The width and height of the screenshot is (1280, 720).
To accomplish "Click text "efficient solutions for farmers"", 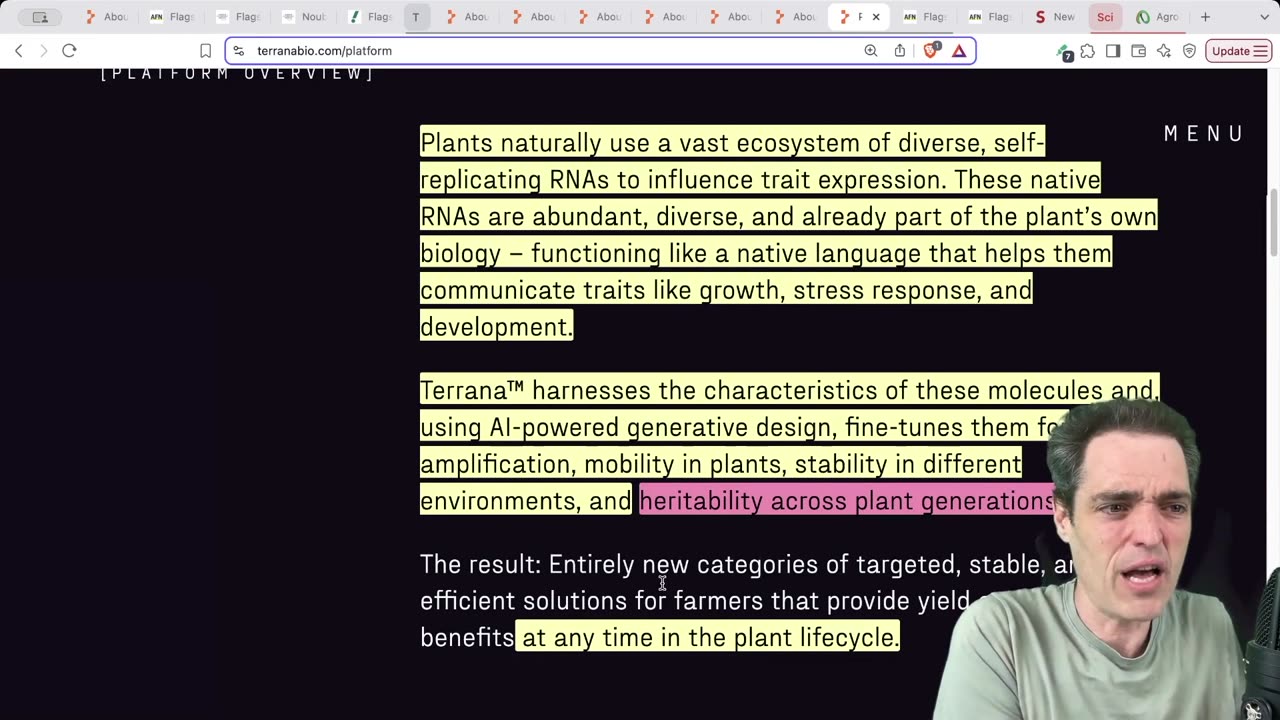I will click(x=591, y=601).
